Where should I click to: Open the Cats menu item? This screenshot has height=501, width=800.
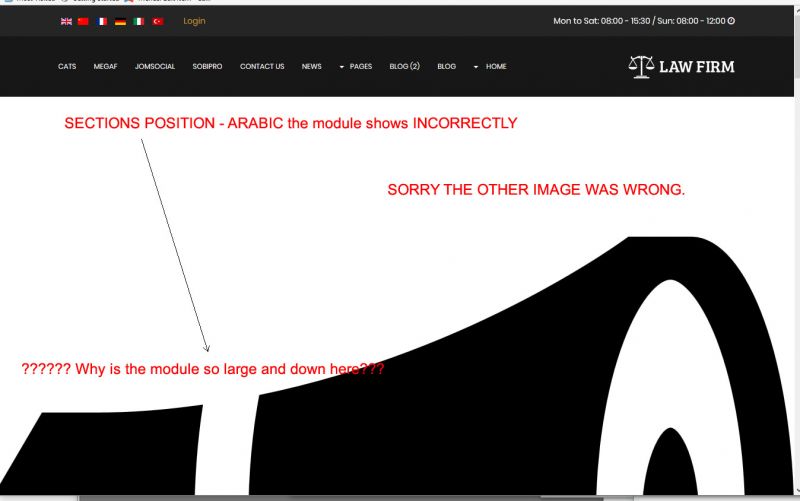pyautogui.click(x=67, y=67)
